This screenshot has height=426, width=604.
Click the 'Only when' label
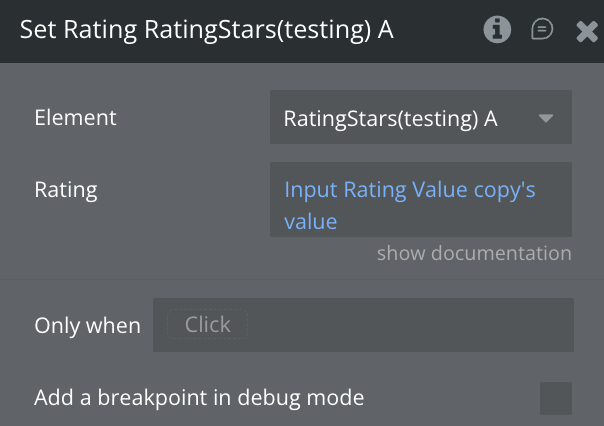coord(87,326)
